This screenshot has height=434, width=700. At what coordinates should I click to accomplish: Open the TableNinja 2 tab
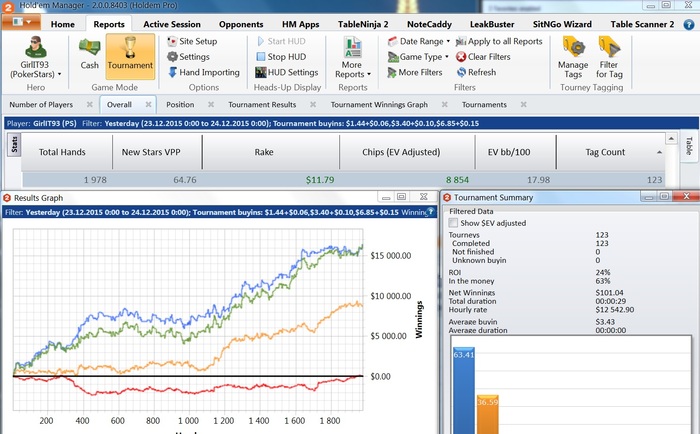tap(363, 25)
